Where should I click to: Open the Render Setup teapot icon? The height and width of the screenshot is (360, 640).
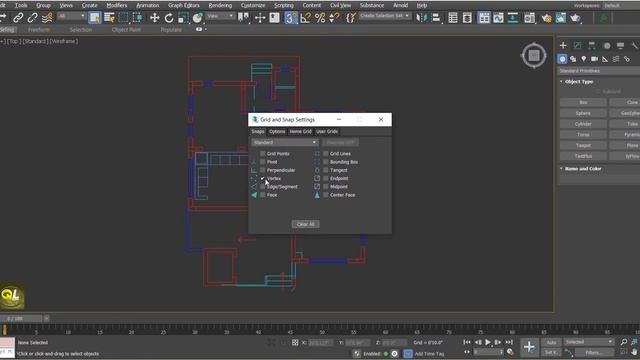tap(547, 18)
